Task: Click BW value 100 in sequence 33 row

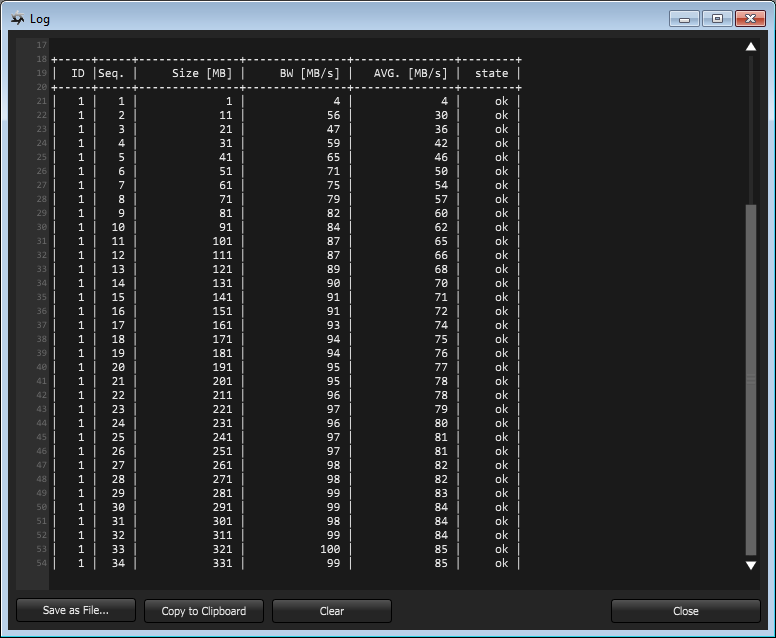Action: tap(330, 549)
